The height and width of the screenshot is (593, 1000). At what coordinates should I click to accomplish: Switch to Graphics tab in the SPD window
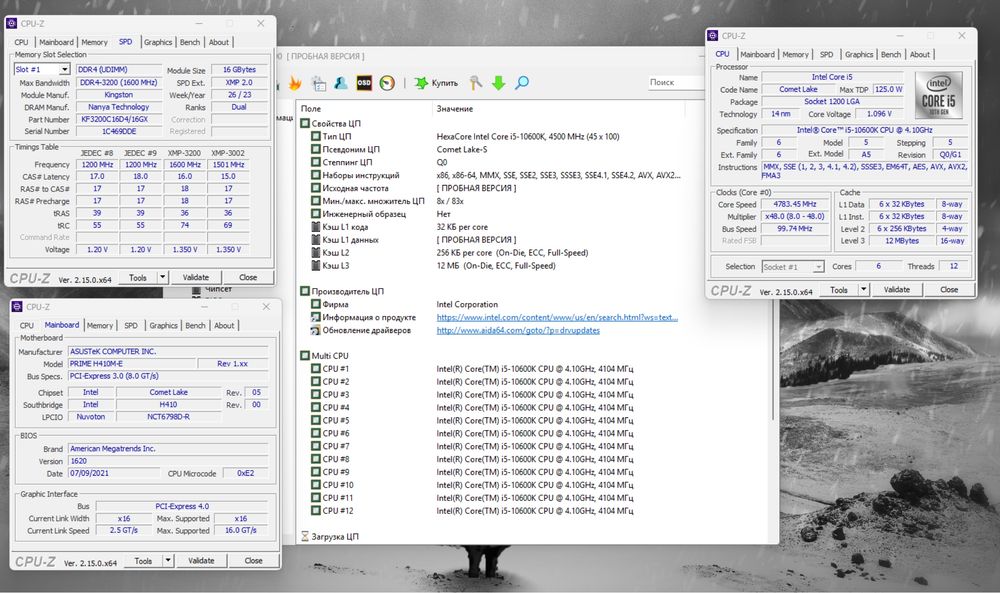click(x=158, y=42)
